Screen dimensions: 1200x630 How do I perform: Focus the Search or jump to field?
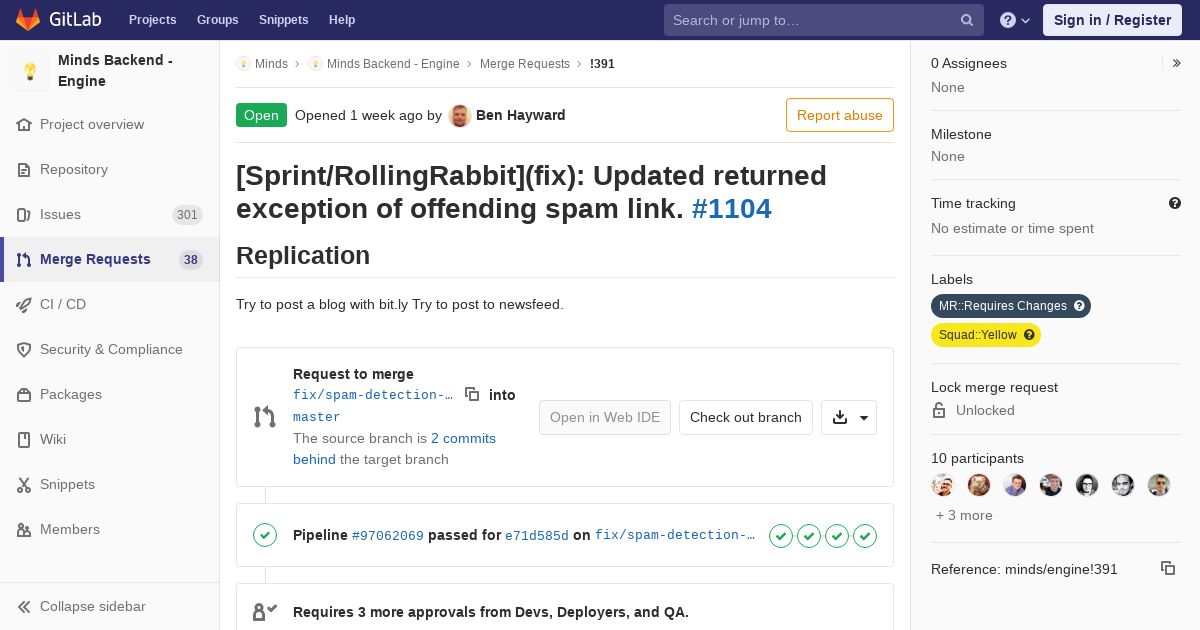tap(810, 20)
